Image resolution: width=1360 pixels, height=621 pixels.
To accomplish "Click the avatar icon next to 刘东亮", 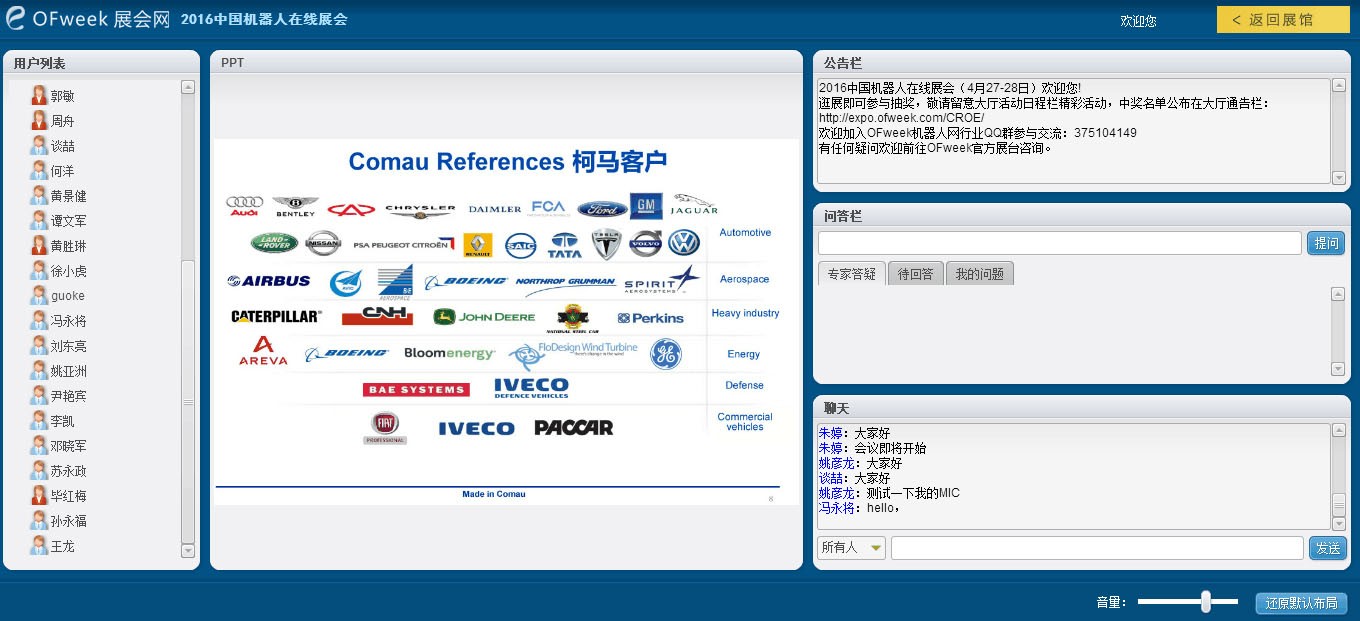I will click(39, 346).
